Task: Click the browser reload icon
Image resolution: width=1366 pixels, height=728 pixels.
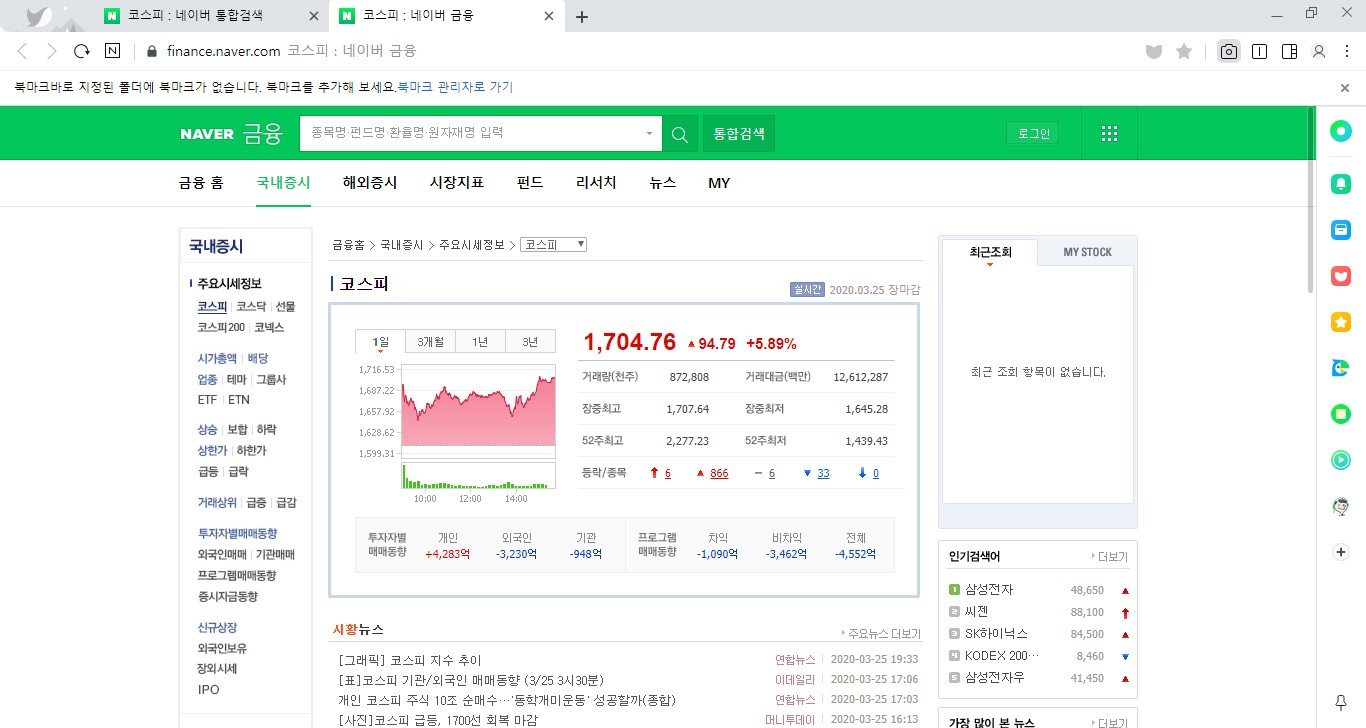Action: 82,51
